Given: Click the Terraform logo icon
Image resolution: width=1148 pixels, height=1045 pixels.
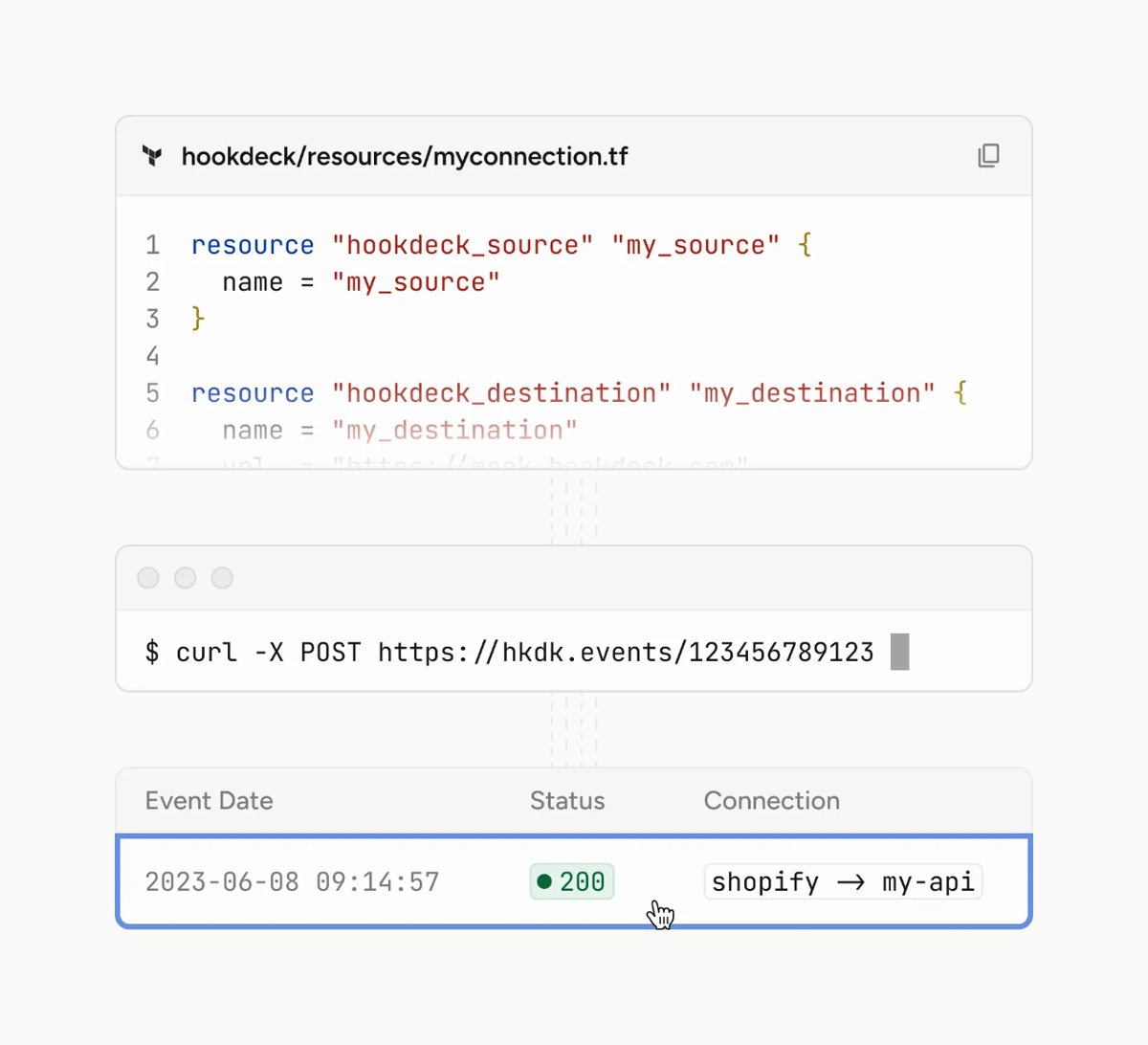Looking at the screenshot, I should [151, 156].
